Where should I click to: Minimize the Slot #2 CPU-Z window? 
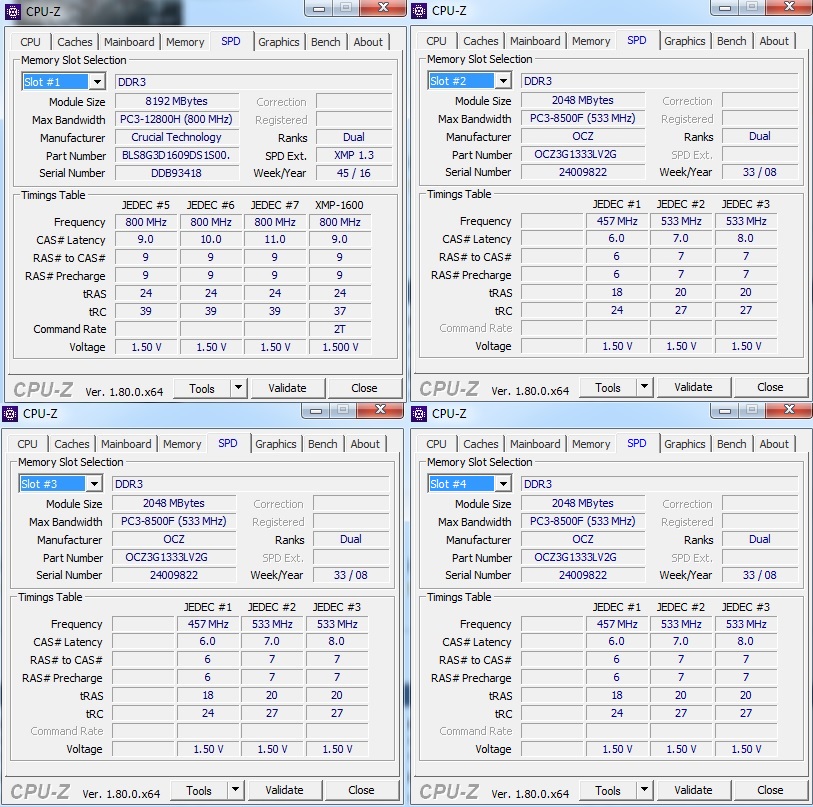725,8
